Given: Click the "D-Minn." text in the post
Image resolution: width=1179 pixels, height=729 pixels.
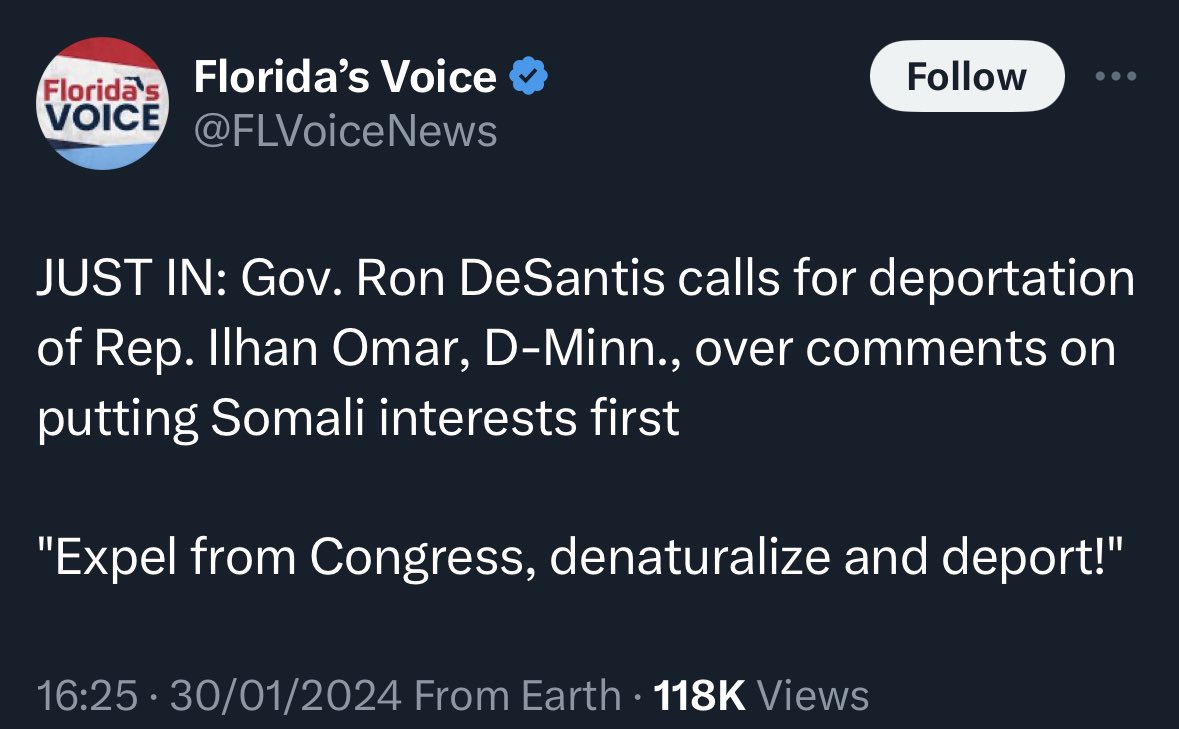Looking at the screenshot, I should tap(597, 350).
